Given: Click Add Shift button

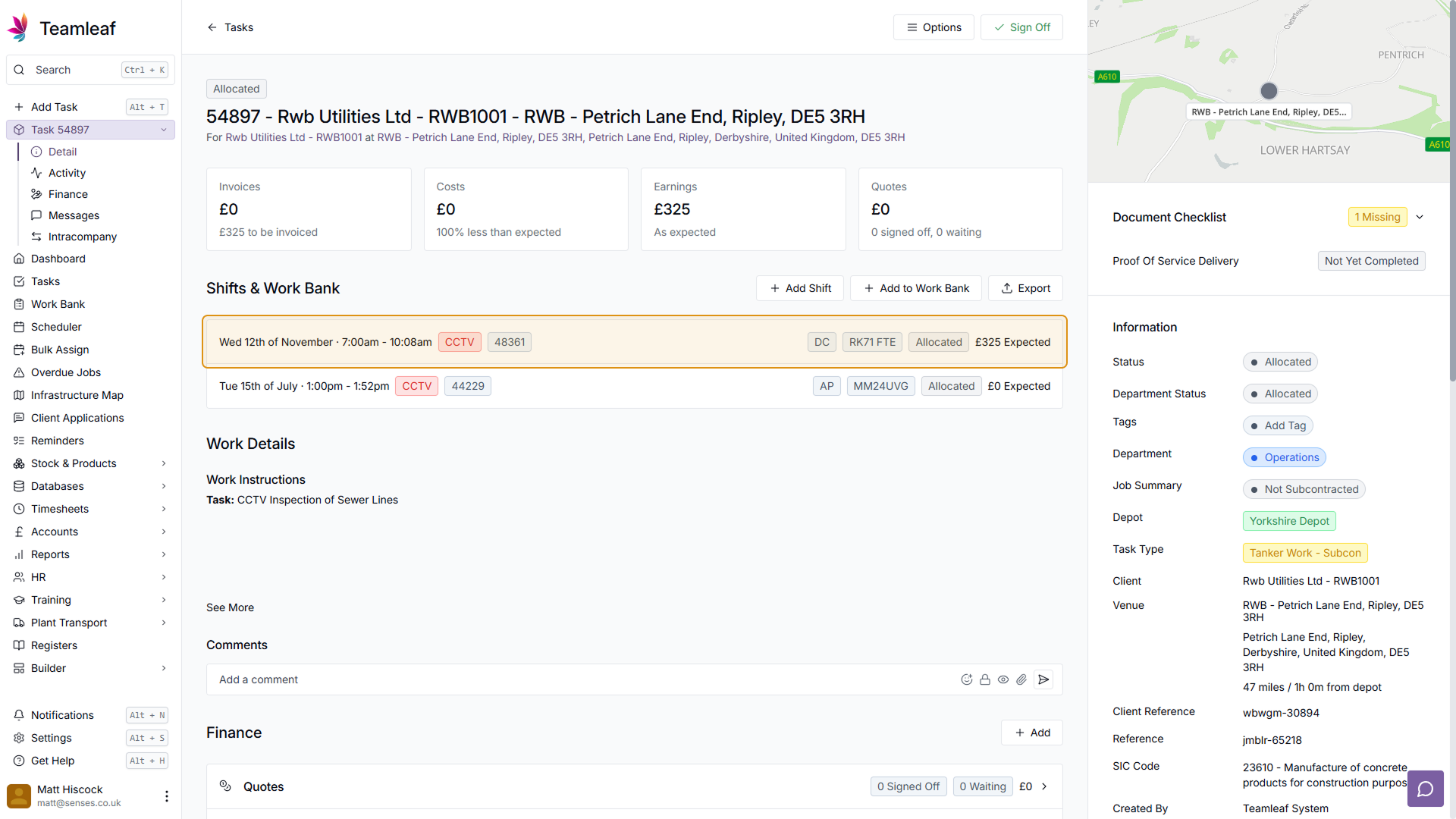Looking at the screenshot, I should (800, 288).
